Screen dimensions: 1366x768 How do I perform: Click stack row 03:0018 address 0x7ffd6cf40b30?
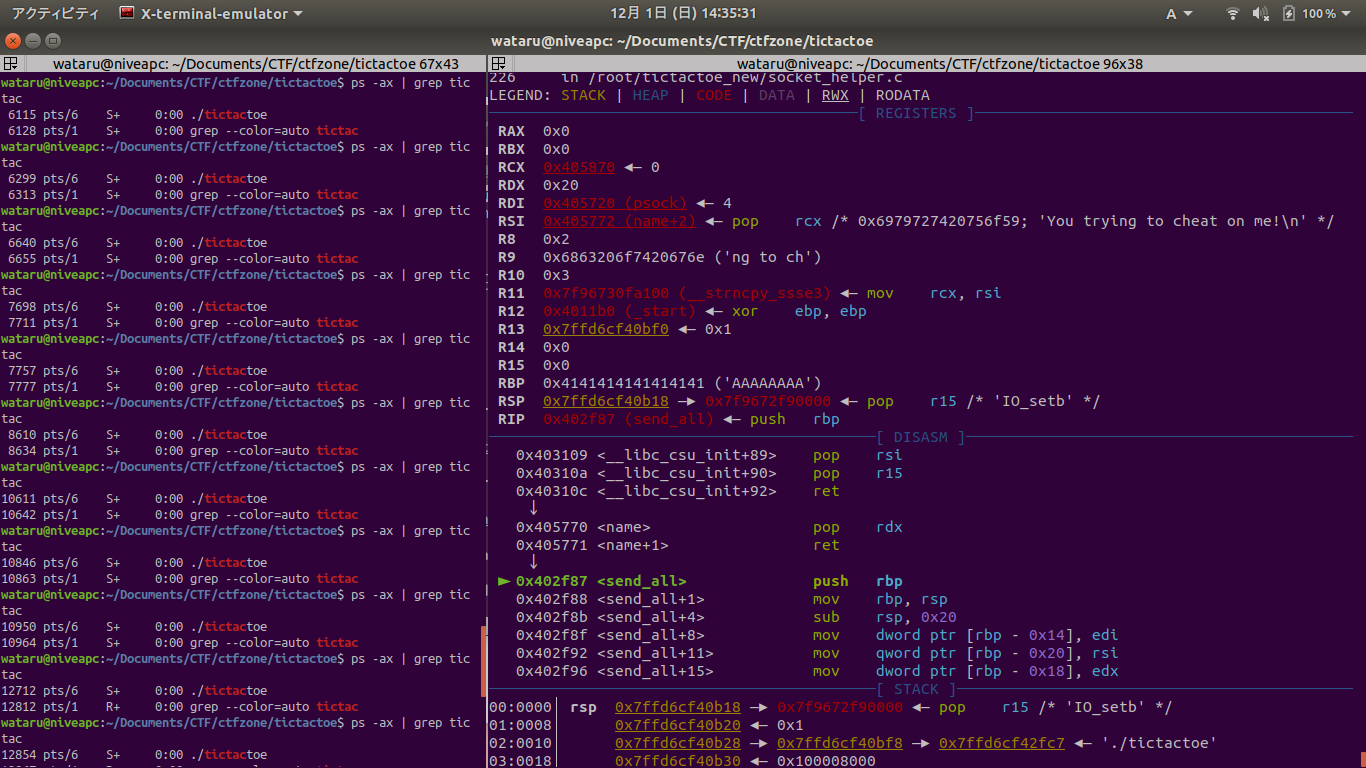[x=678, y=761]
